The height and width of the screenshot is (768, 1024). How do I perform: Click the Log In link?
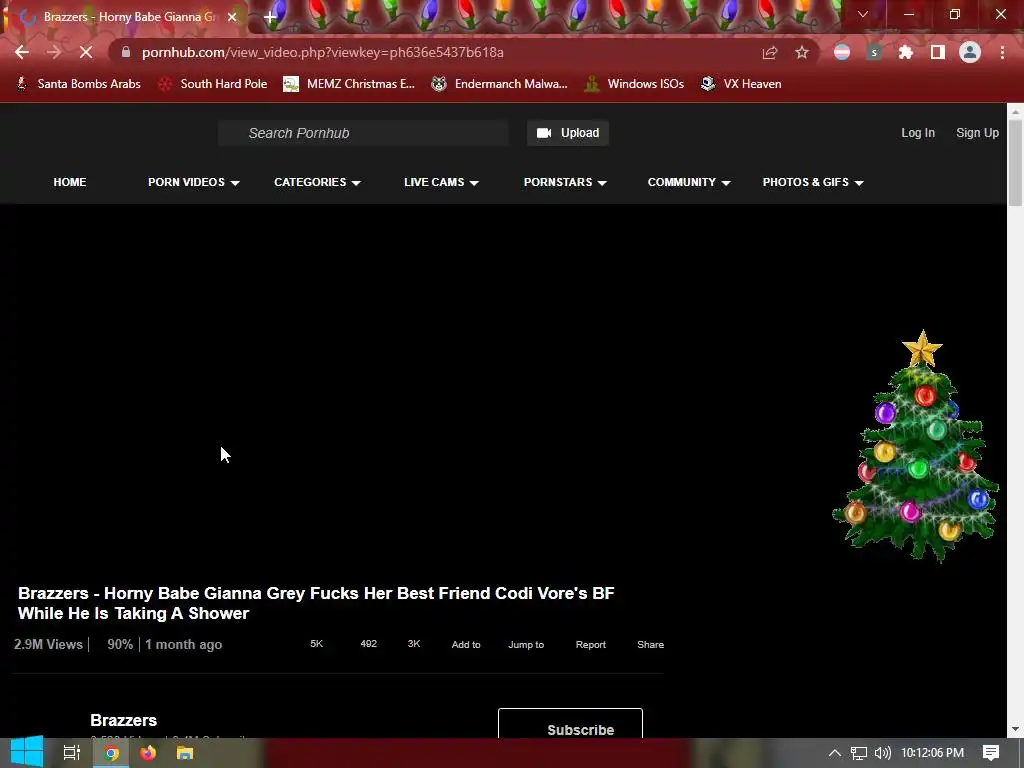coord(918,133)
